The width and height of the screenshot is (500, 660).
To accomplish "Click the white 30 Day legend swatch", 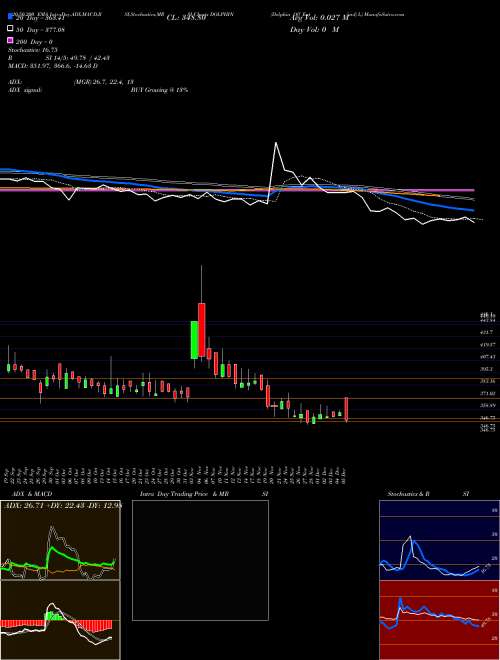I will [11, 29].
